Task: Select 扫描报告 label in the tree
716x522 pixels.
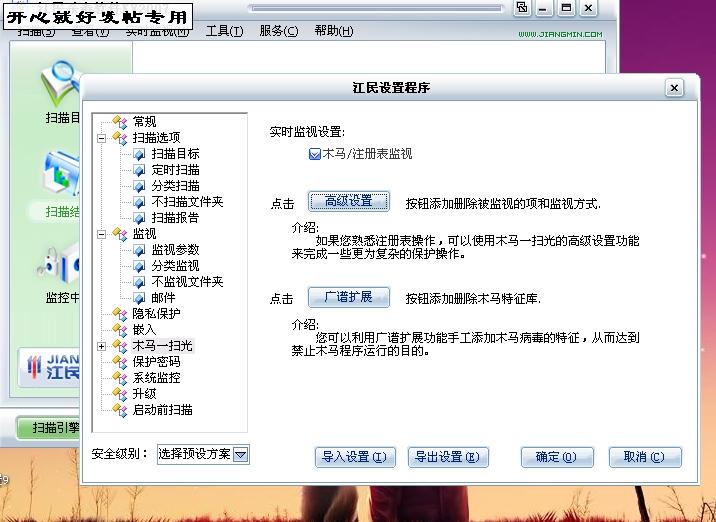Action: (x=175, y=218)
